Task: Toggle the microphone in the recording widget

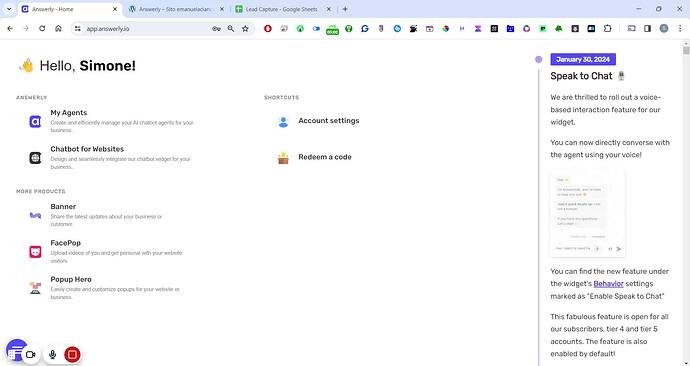Action: [52, 354]
